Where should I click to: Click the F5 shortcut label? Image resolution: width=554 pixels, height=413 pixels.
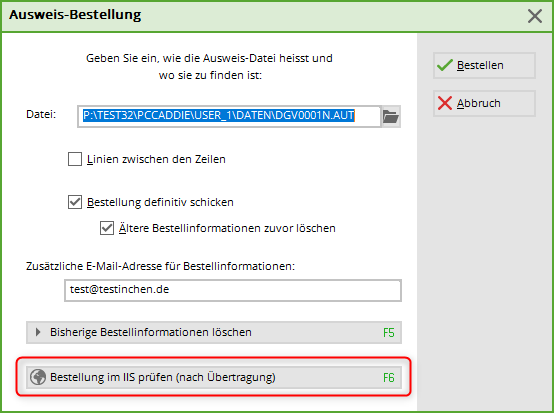point(389,333)
